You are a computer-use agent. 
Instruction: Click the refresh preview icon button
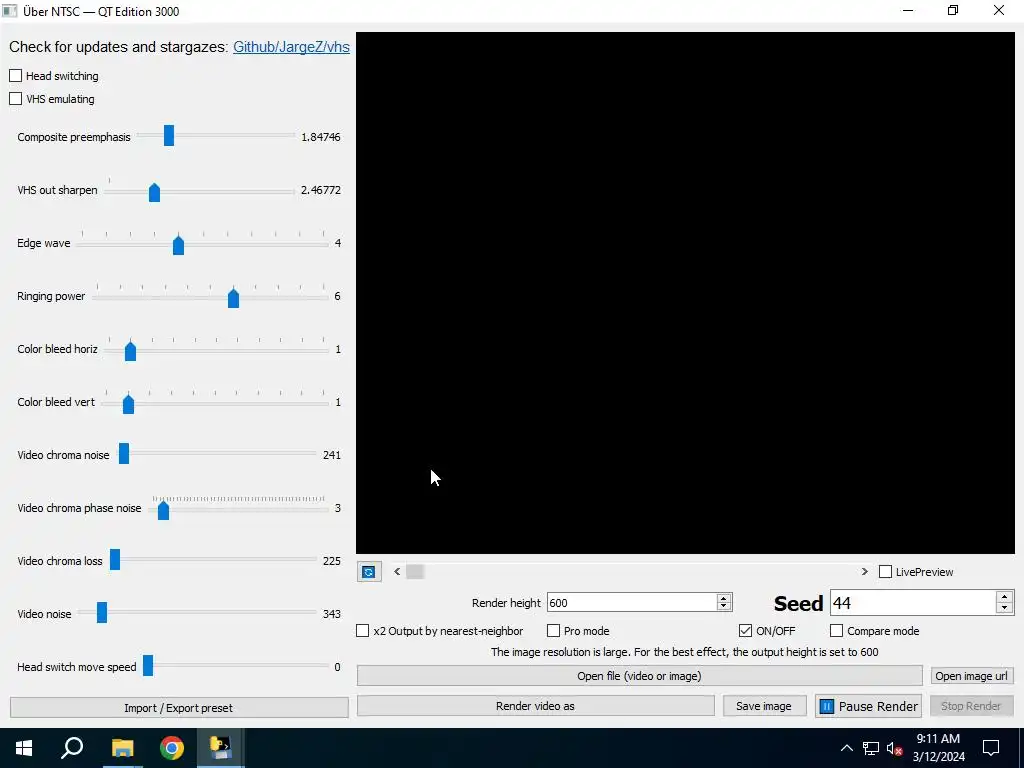tap(369, 572)
